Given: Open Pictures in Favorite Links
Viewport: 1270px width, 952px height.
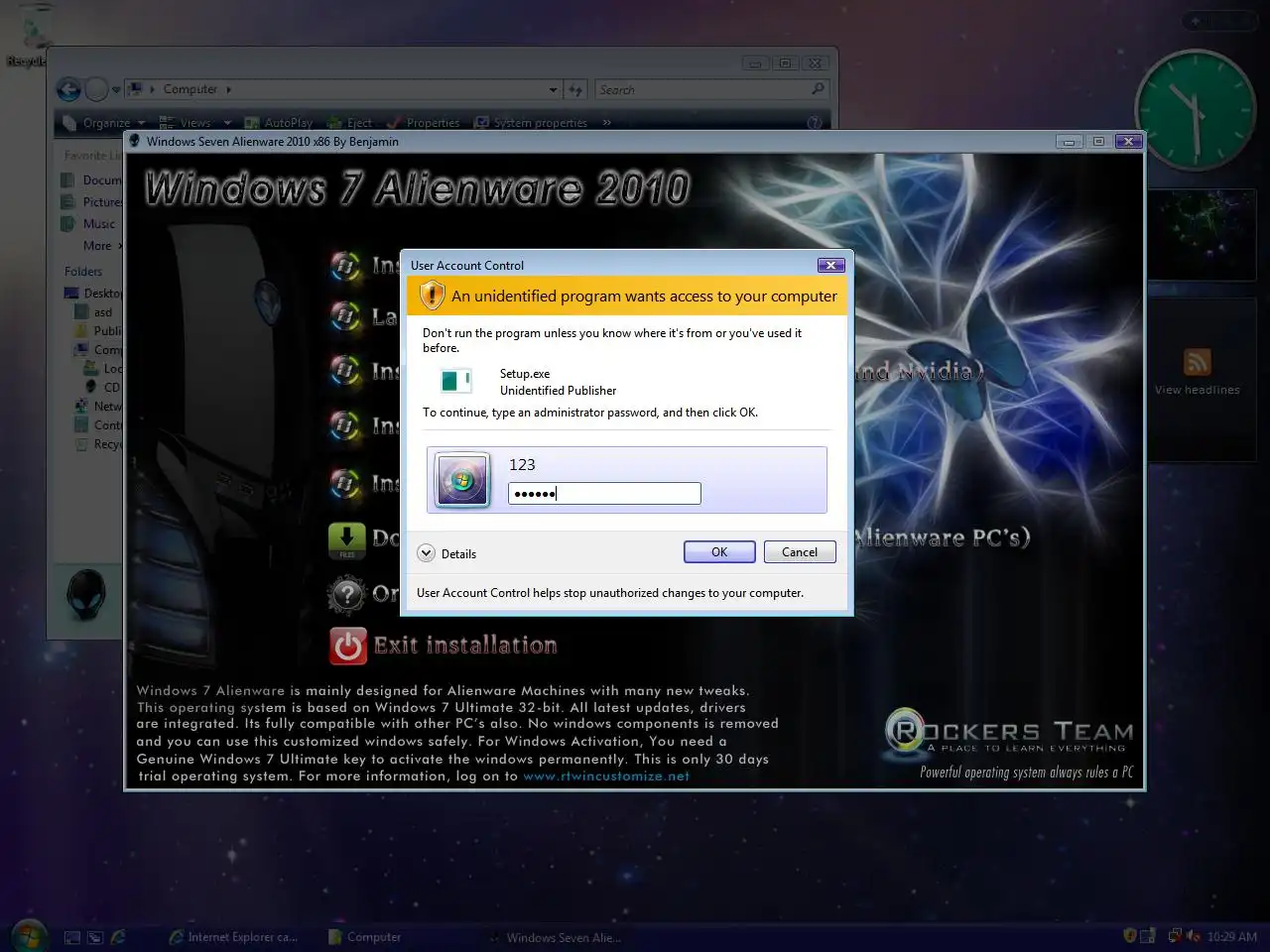Looking at the screenshot, I should click(x=91, y=202).
